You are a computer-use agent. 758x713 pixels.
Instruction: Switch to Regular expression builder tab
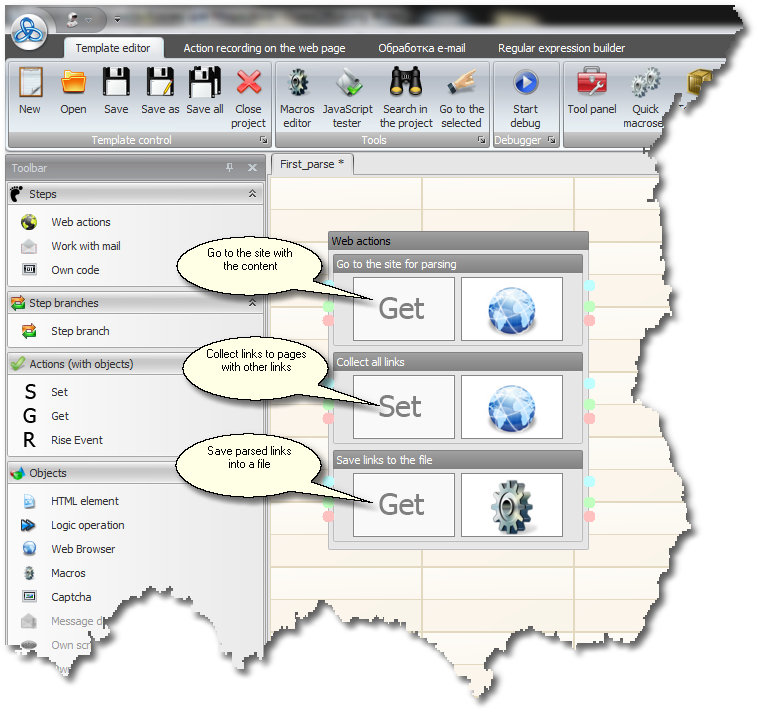point(561,48)
